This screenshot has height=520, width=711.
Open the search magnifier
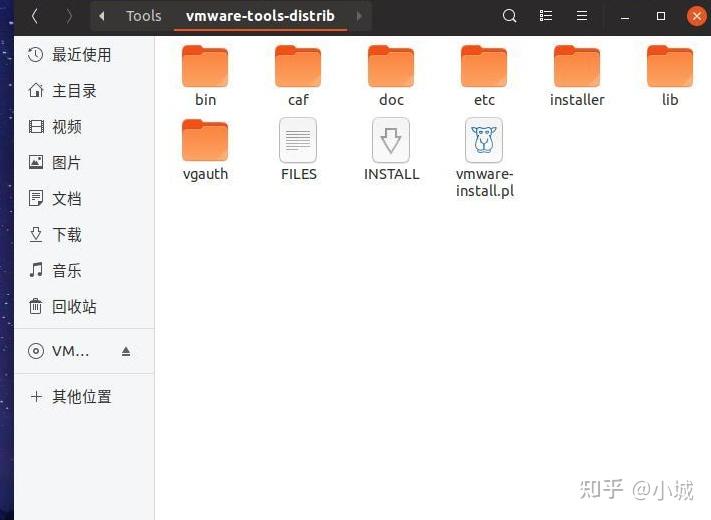510,16
